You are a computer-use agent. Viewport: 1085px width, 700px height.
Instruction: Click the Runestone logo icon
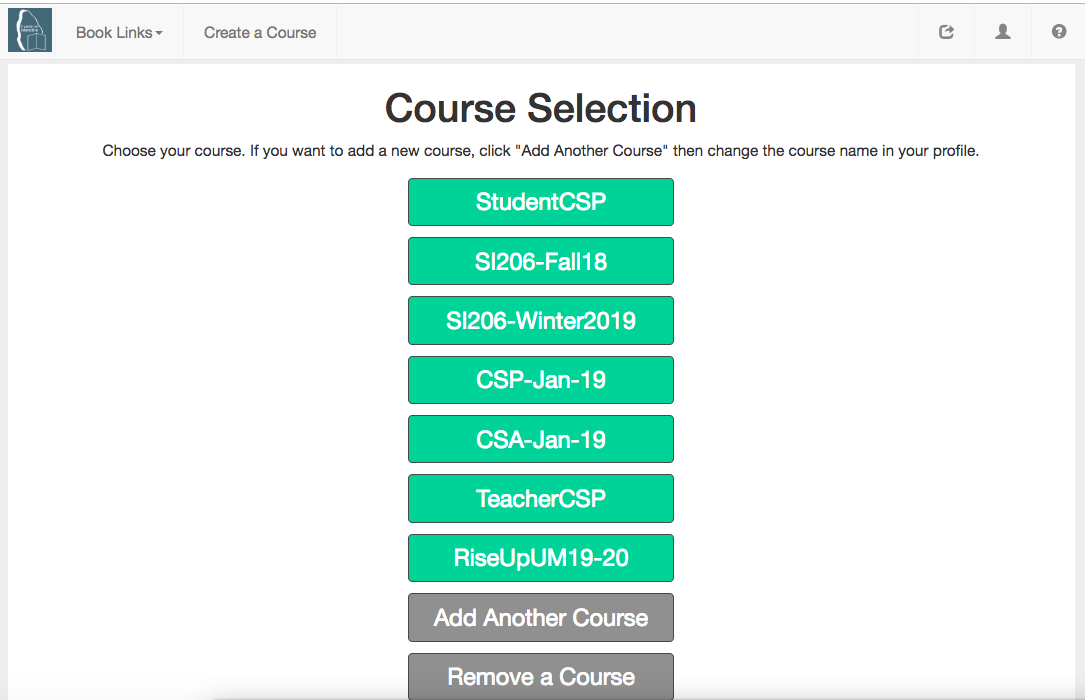(x=30, y=30)
